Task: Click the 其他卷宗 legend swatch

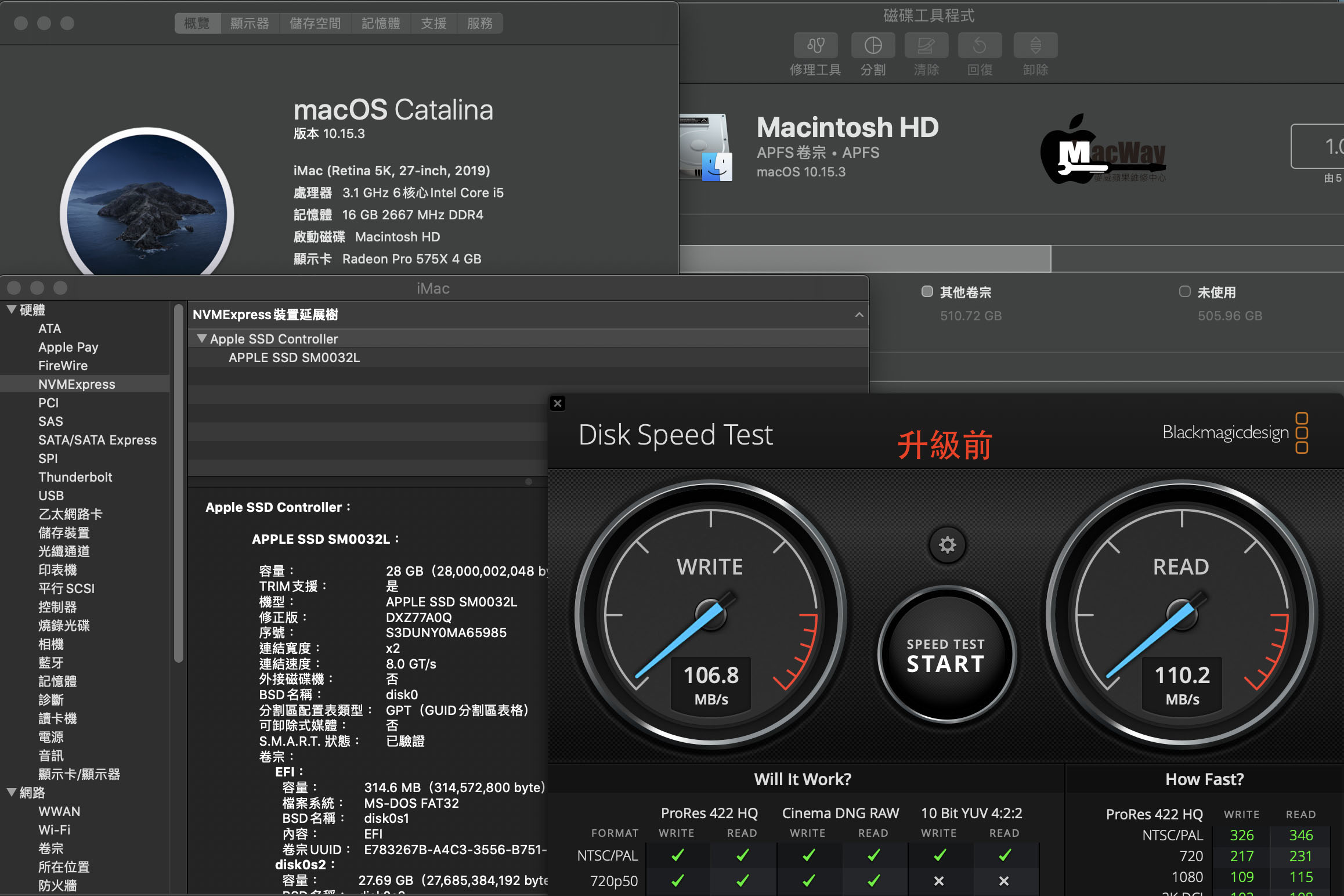Action: click(x=927, y=291)
